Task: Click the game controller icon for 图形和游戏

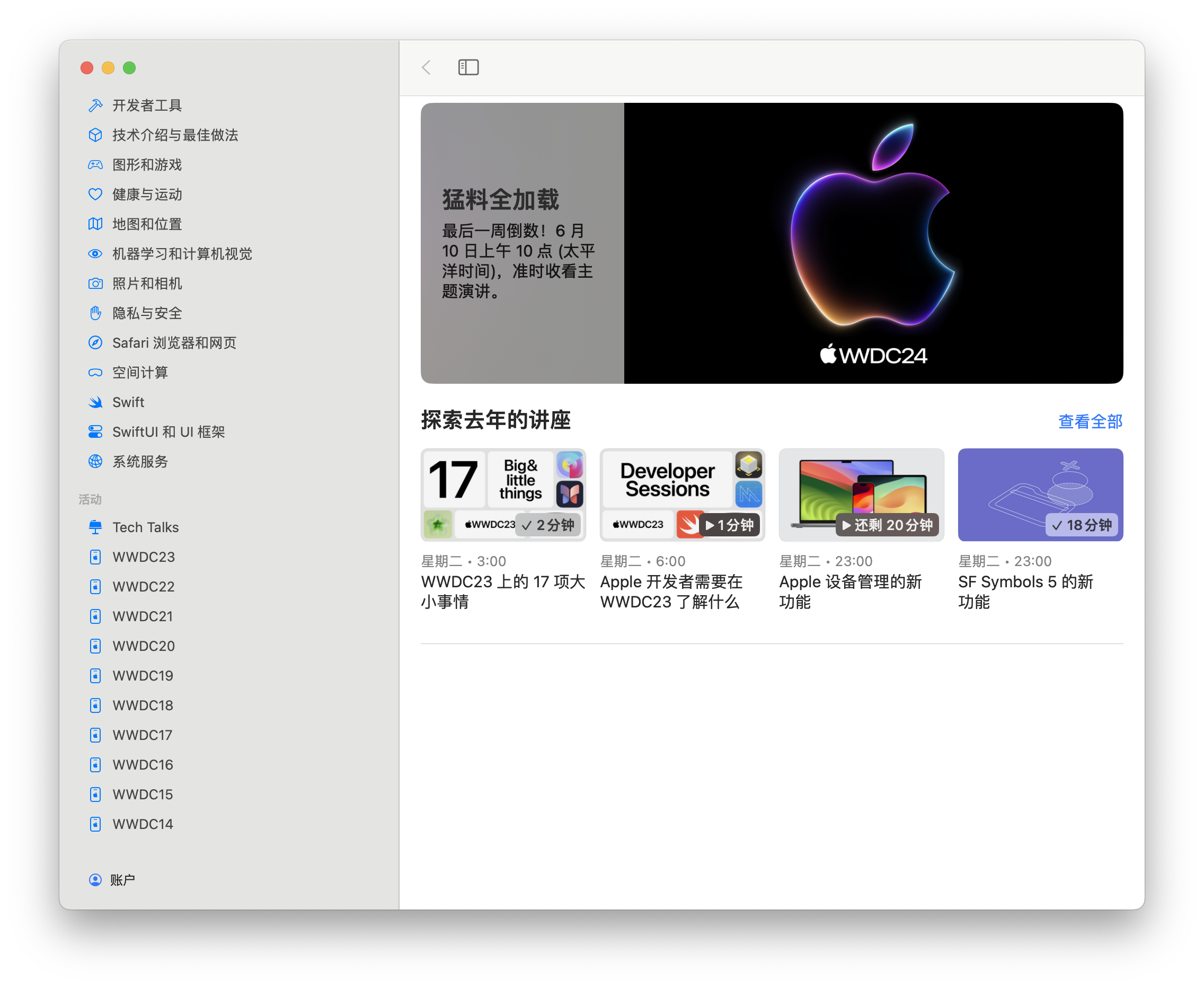Action: click(95, 165)
